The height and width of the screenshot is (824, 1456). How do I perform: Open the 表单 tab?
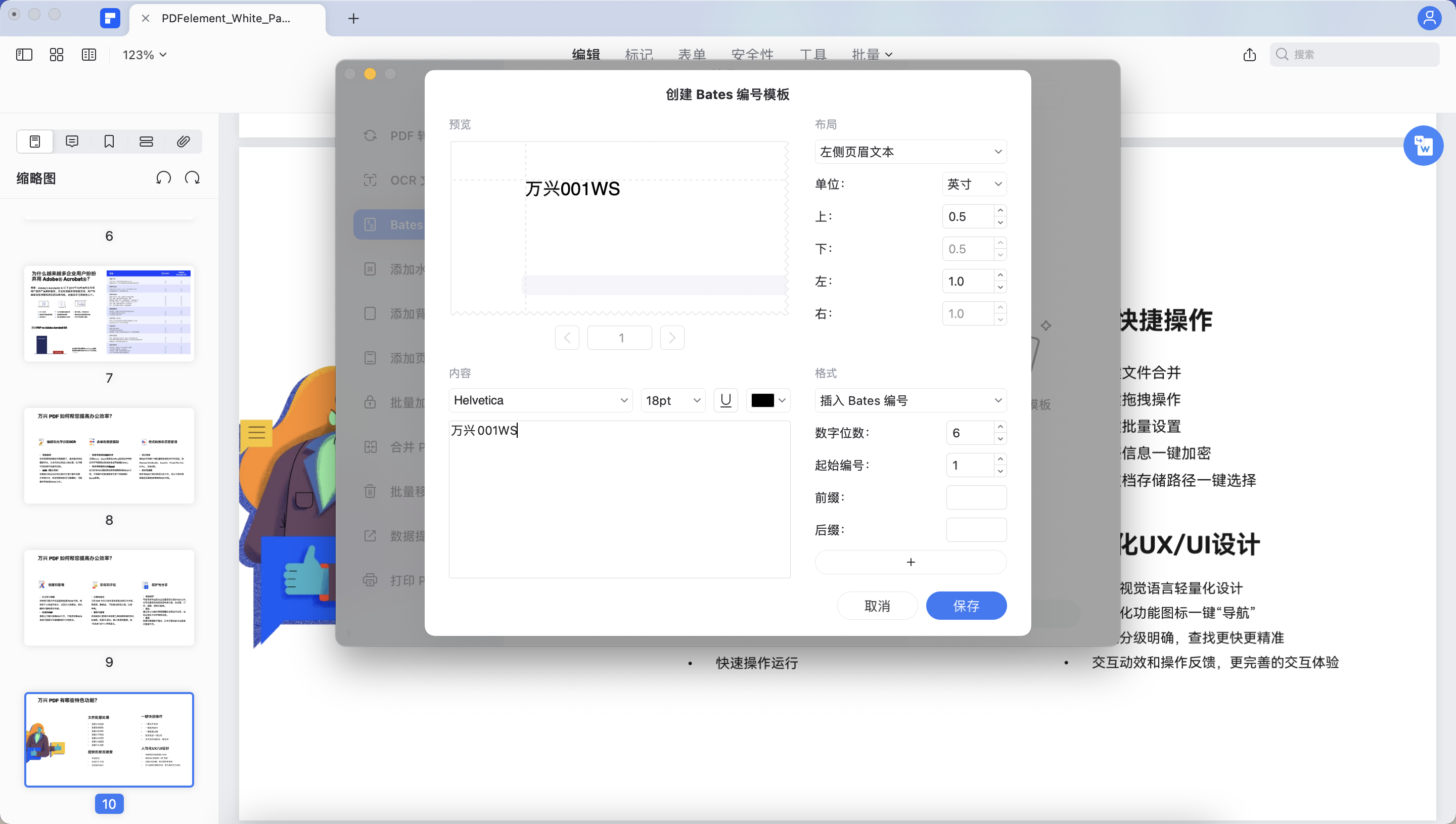pyautogui.click(x=692, y=54)
